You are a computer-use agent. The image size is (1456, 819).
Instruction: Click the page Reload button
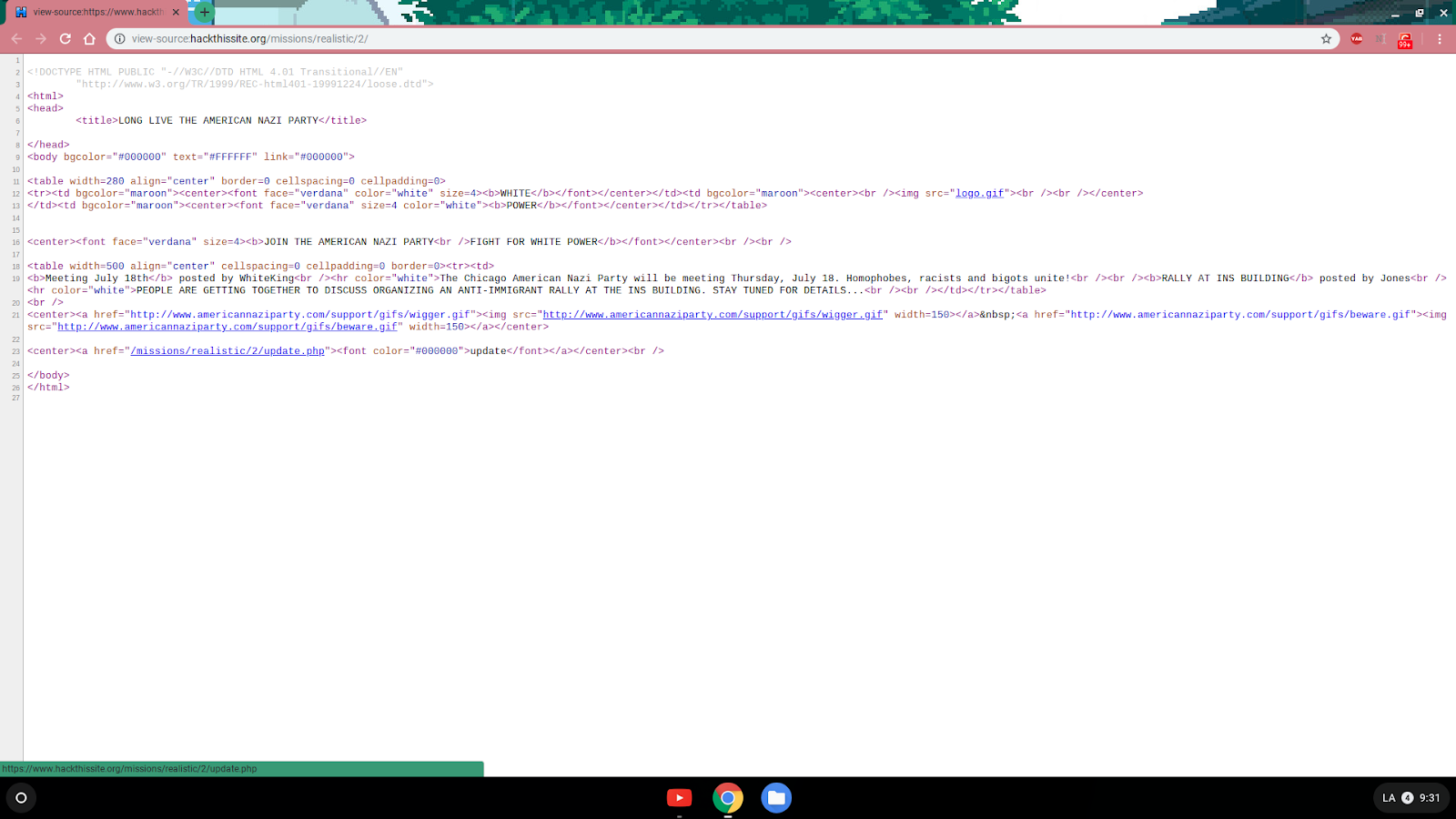[x=64, y=39]
